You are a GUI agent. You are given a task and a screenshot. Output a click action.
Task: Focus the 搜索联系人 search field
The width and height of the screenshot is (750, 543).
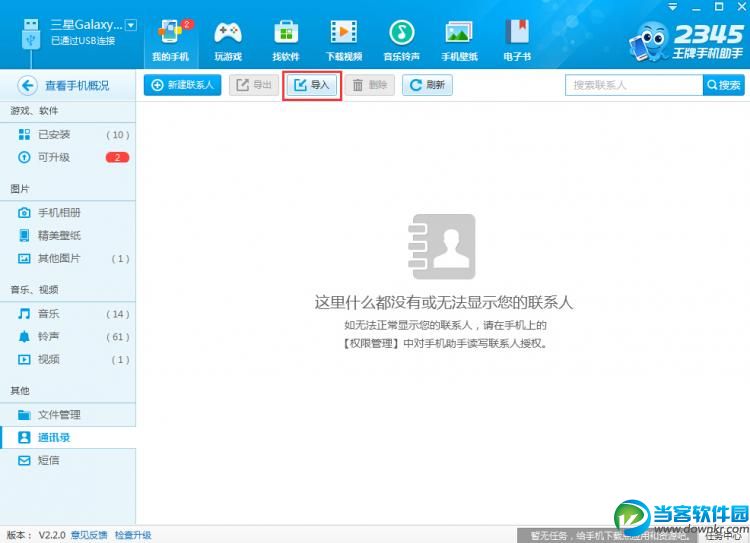pyautogui.click(x=634, y=85)
